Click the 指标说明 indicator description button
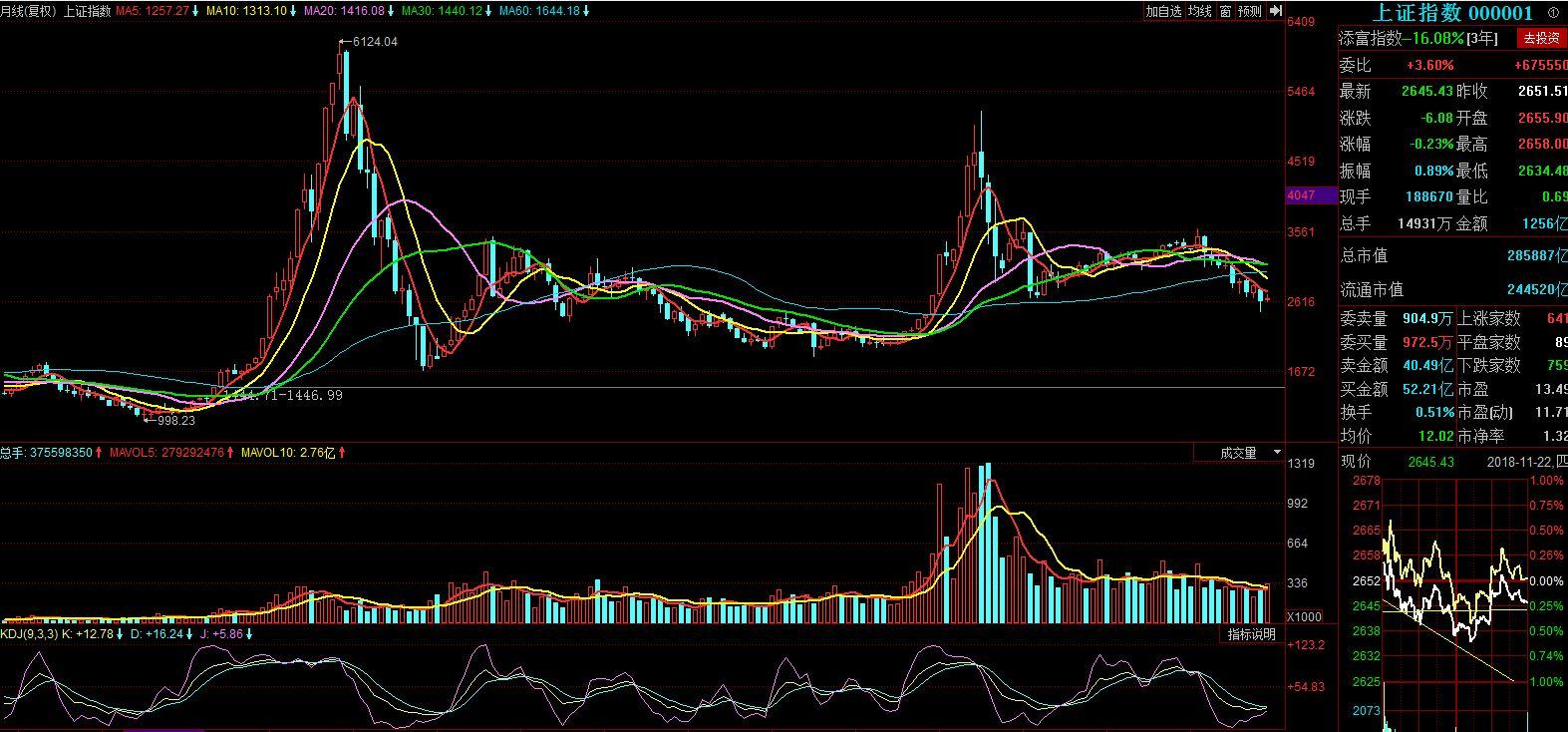The height and width of the screenshot is (732, 1568). tap(1251, 634)
